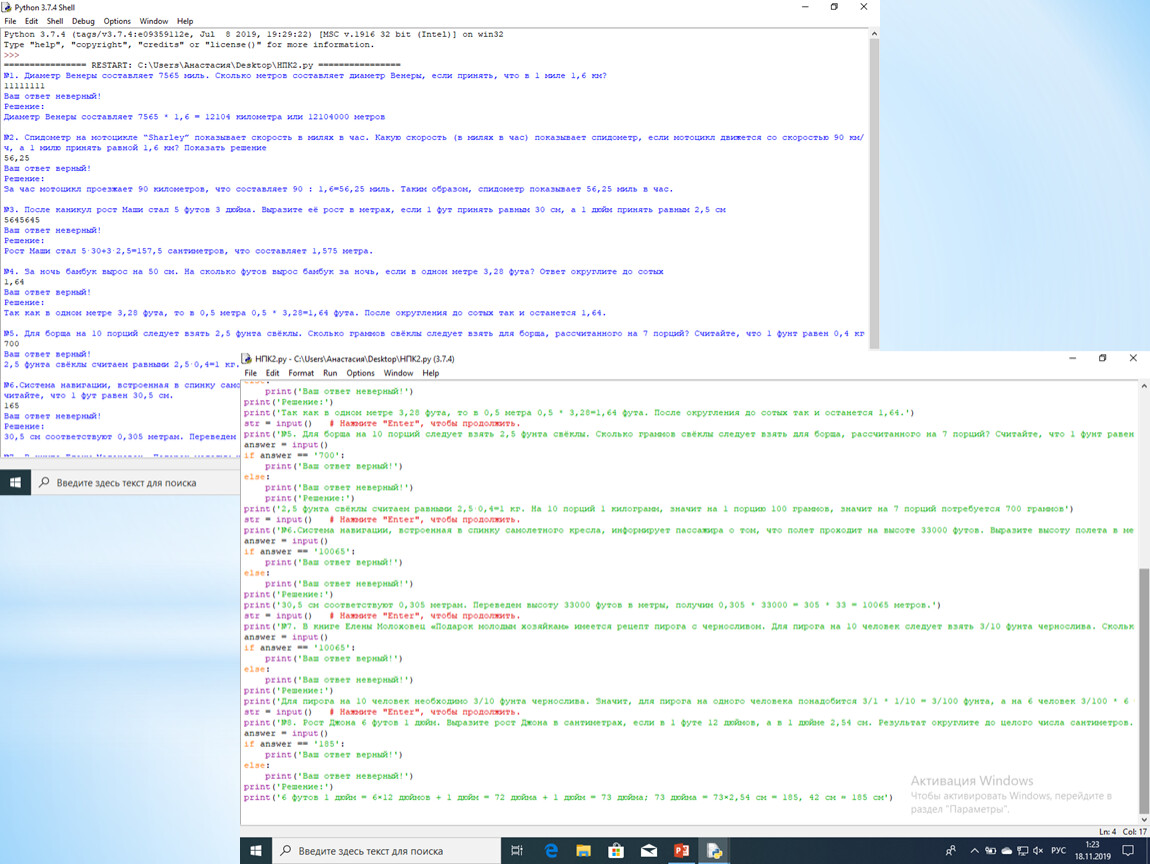The height and width of the screenshot is (864, 1150).
Task: Click the Python IDLE taskbar icon
Action: tap(715, 851)
